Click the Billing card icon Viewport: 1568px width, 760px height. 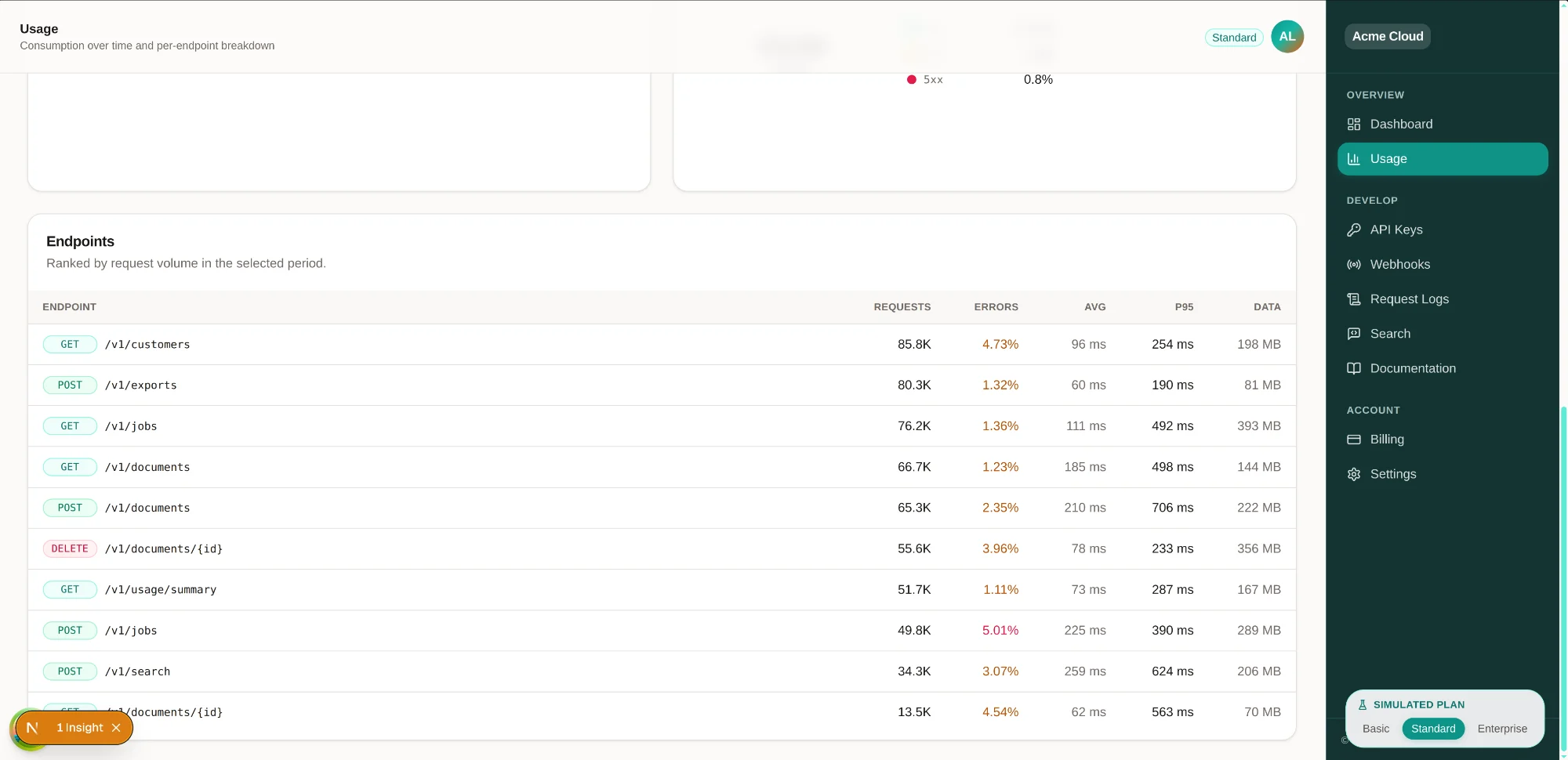(1354, 439)
